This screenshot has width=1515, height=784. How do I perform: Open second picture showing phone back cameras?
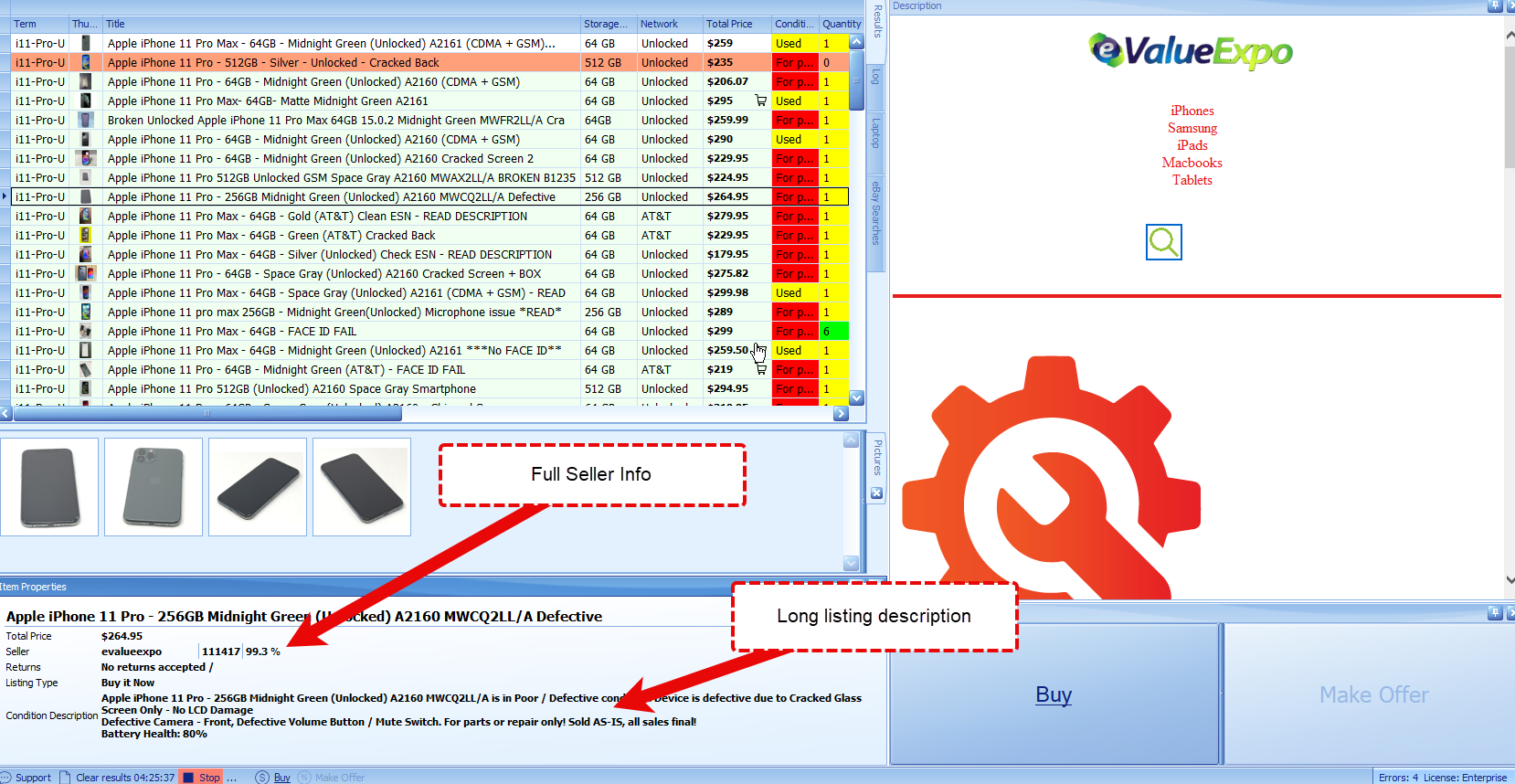pyautogui.click(x=154, y=487)
